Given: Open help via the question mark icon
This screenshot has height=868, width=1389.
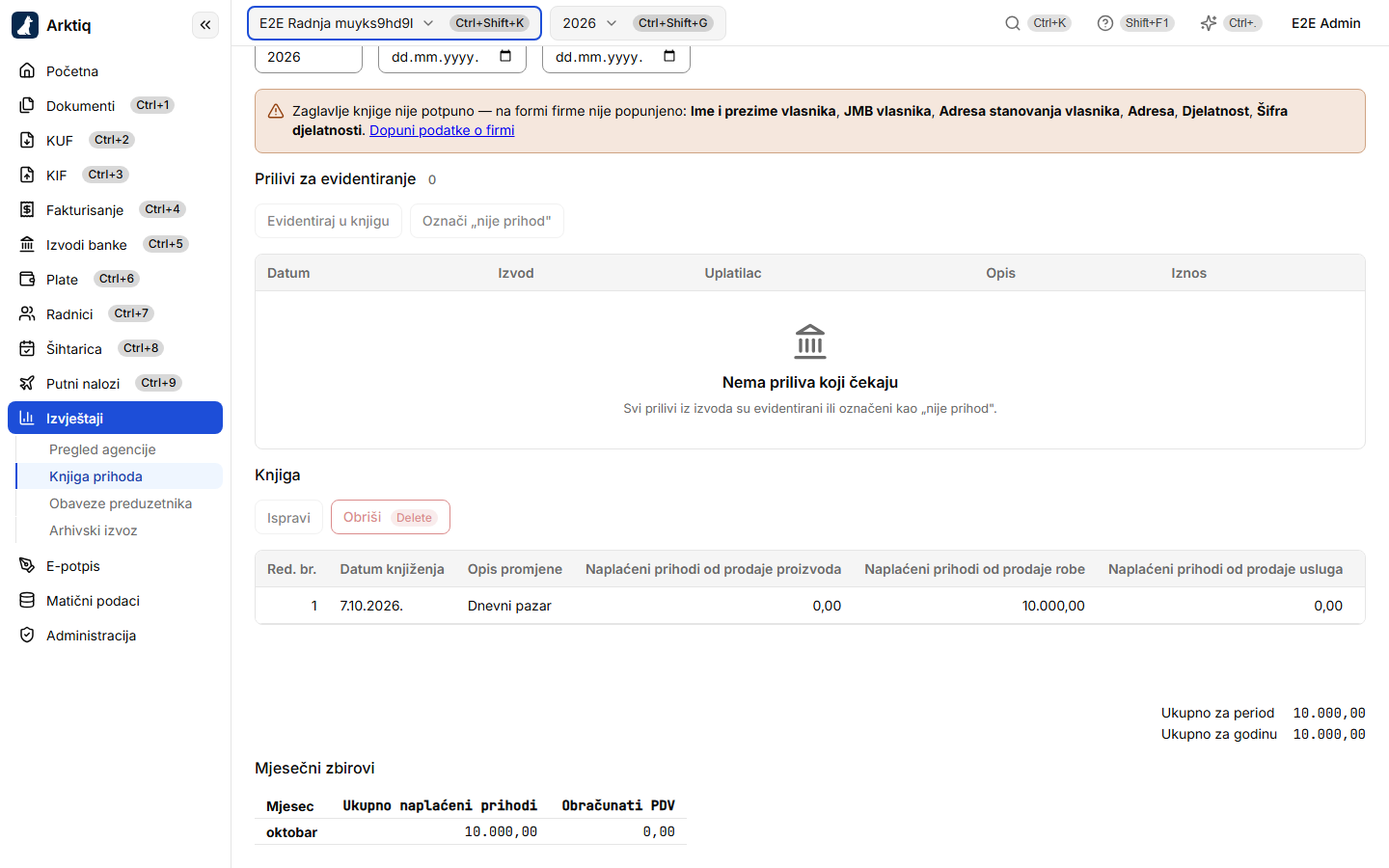Looking at the screenshot, I should (1105, 23).
